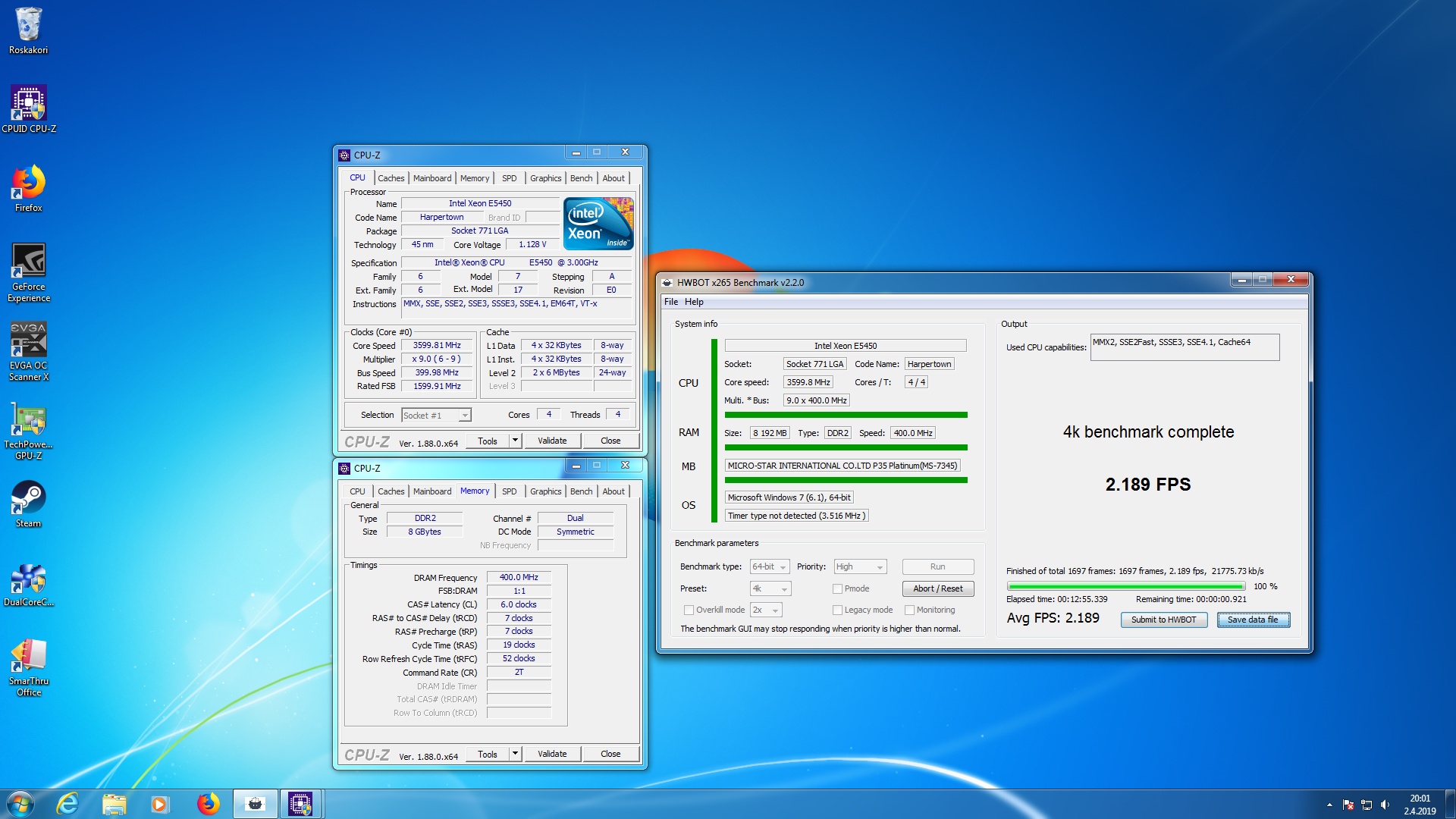
Task: Switch to Caches tab in top CPU-Z
Action: click(391, 178)
